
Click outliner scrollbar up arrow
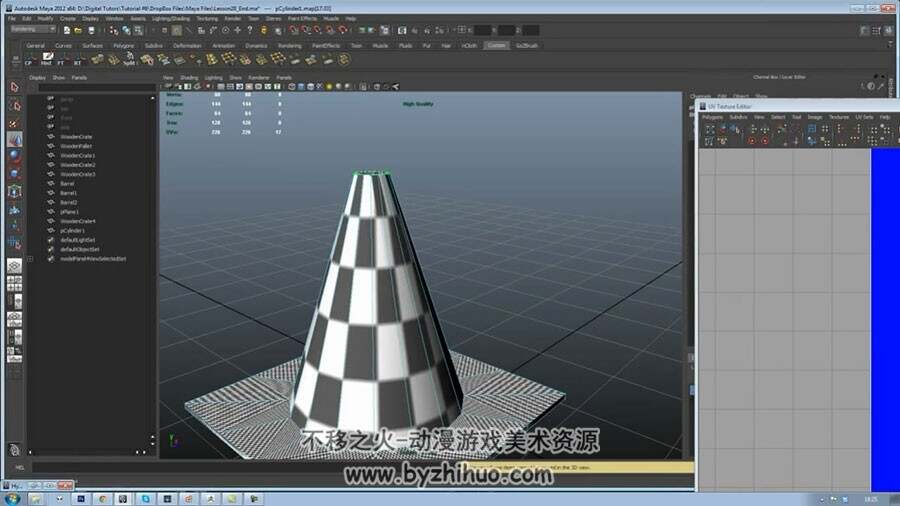coord(153,98)
